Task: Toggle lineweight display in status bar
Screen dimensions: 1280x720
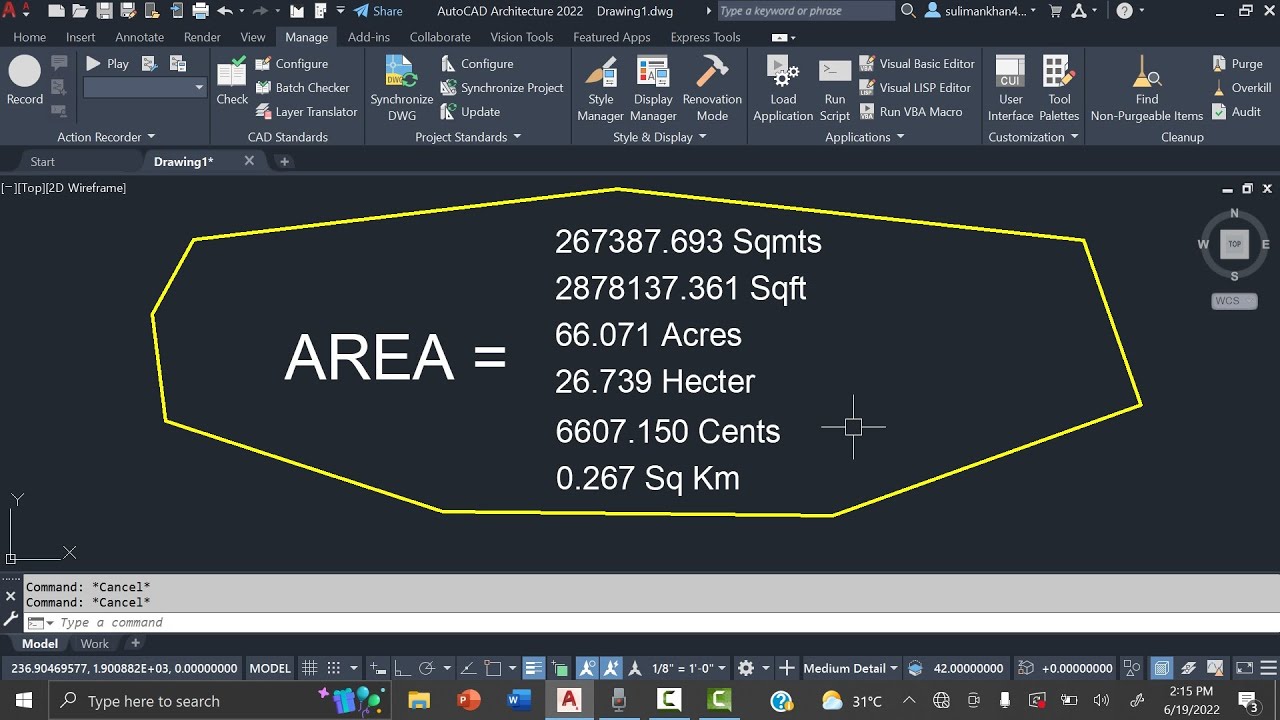Action: [534, 668]
